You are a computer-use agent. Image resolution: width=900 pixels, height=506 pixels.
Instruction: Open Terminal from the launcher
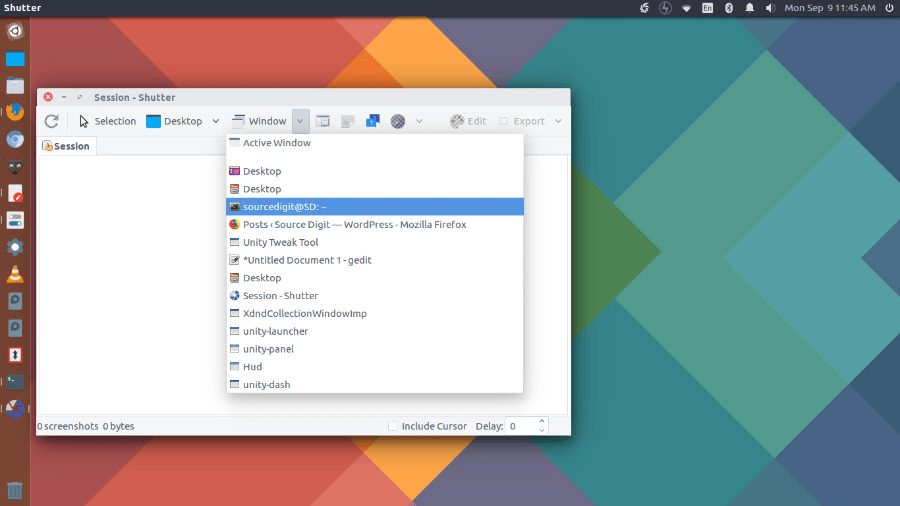(x=15, y=382)
